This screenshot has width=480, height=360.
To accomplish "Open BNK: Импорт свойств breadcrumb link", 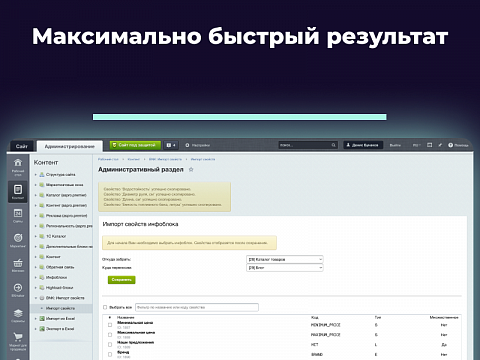I will [165, 159].
